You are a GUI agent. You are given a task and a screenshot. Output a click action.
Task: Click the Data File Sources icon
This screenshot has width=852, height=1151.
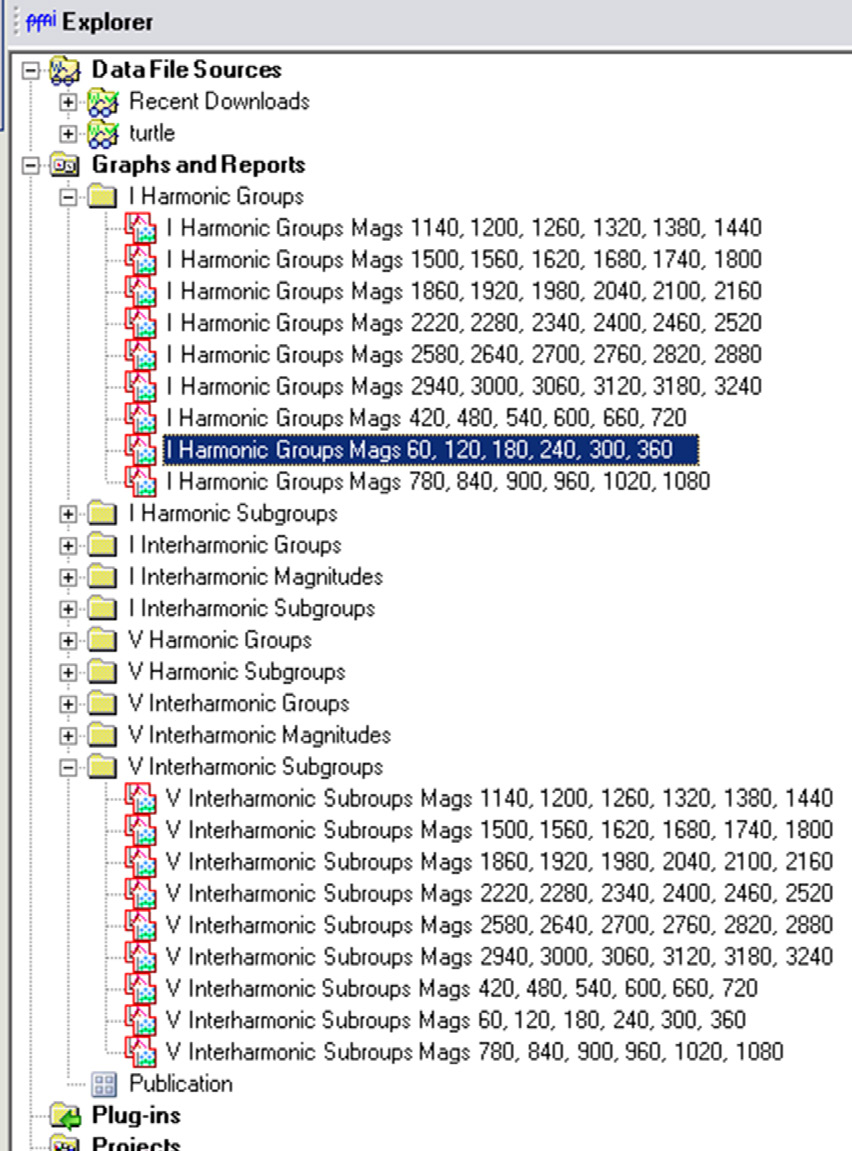coord(65,69)
